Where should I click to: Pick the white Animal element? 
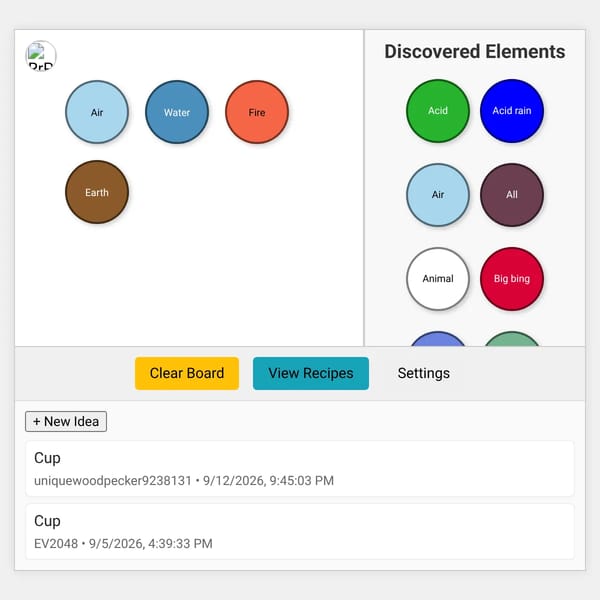(x=438, y=279)
